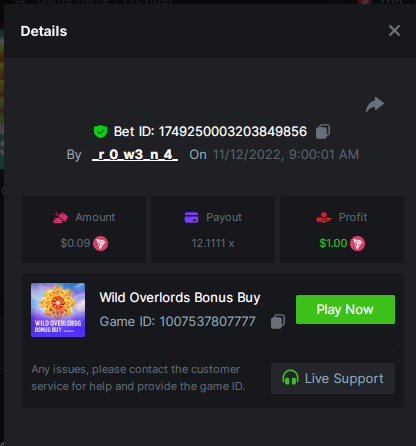Click the Play Now button
The width and height of the screenshot is (416, 446).
pos(345,309)
